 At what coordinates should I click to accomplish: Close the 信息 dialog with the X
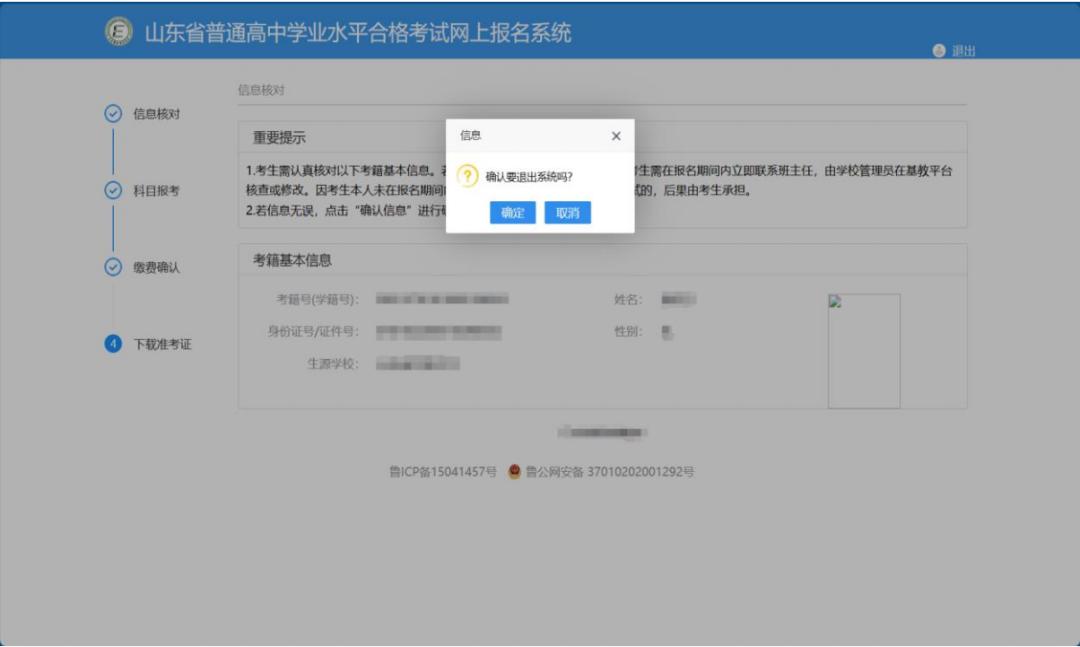[x=614, y=135]
